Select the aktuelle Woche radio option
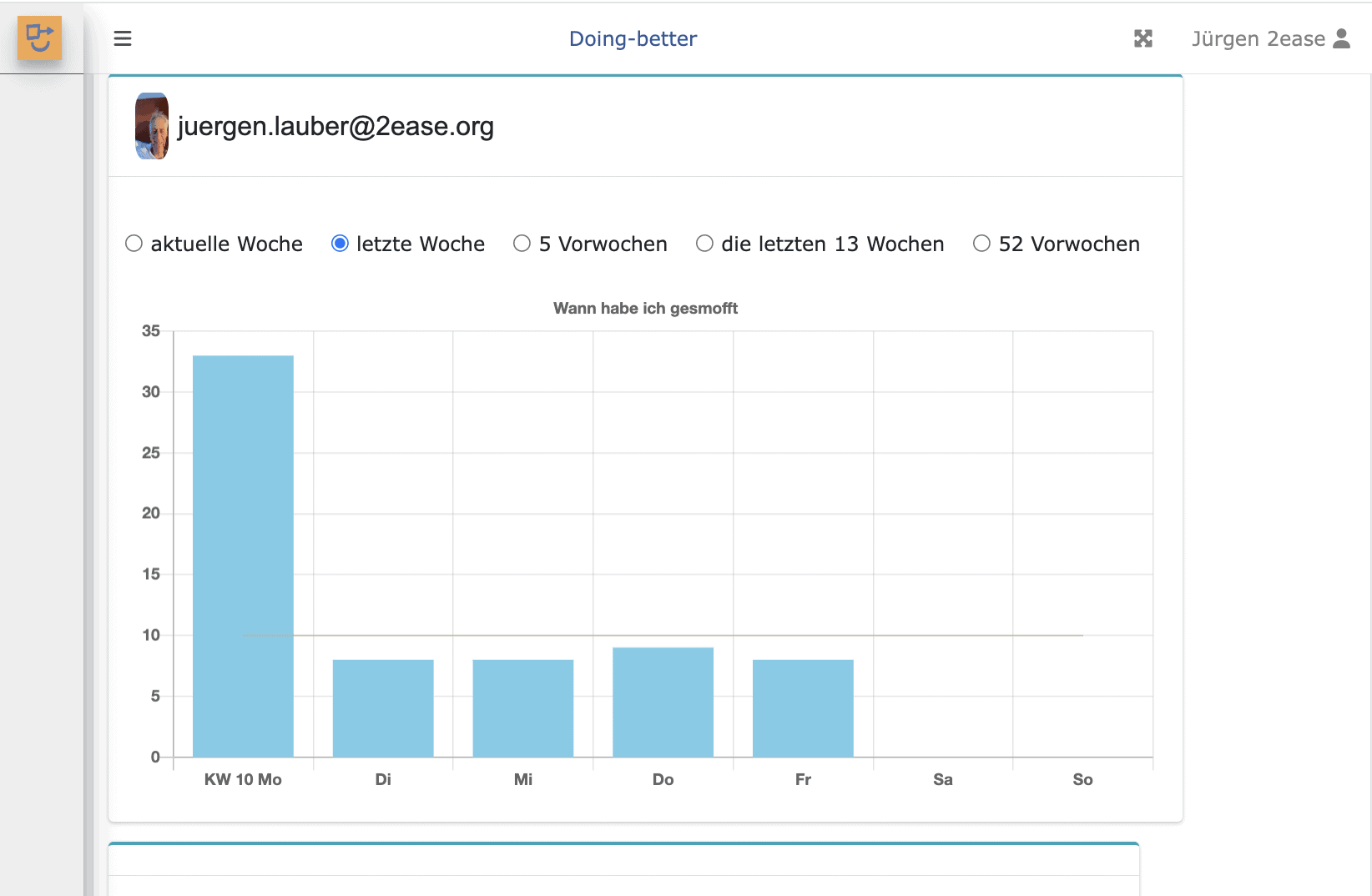 134,244
